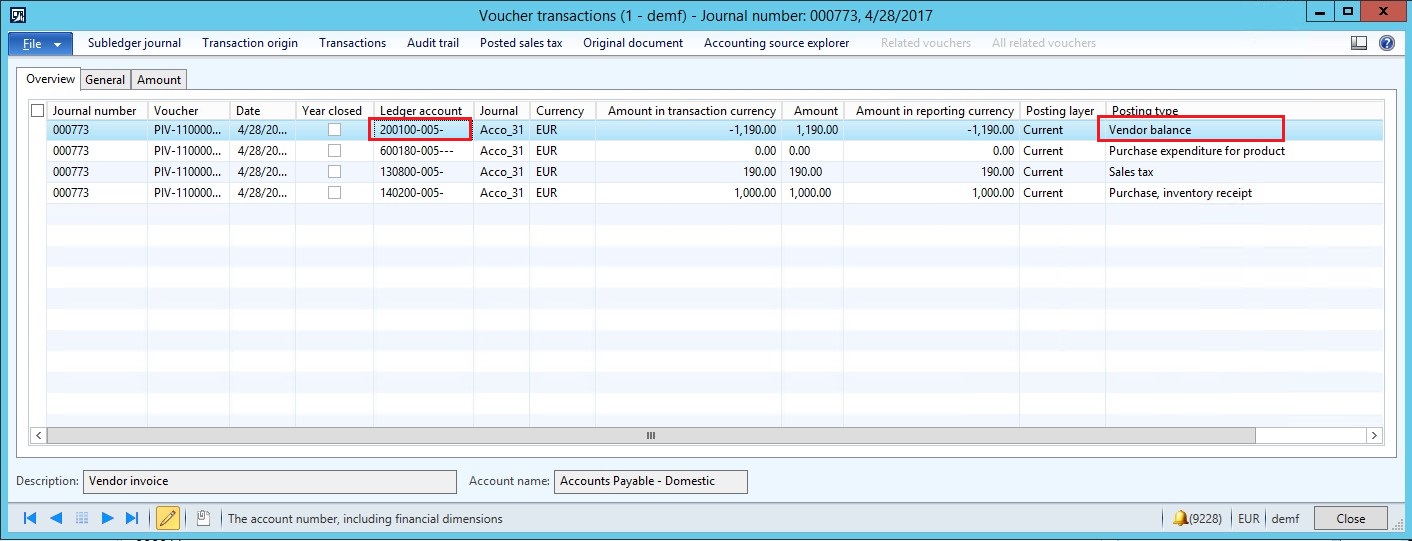Switch to grid view icon
The width and height of the screenshot is (1412, 541).
[x=82, y=518]
